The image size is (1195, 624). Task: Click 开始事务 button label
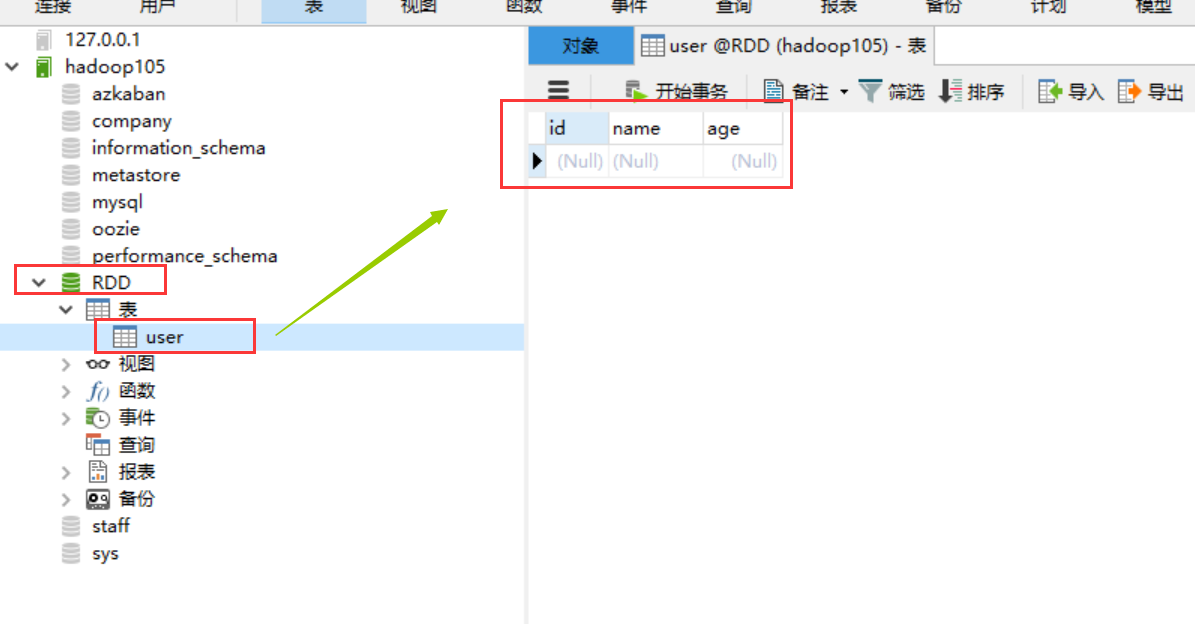[x=691, y=92]
